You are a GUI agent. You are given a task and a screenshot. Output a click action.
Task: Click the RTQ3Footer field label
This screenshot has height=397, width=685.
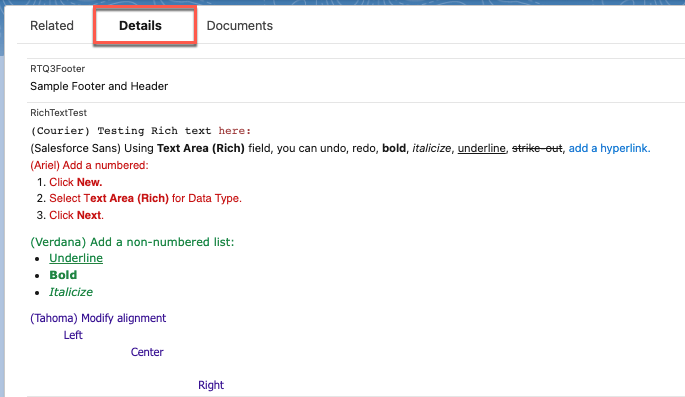(x=57, y=69)
